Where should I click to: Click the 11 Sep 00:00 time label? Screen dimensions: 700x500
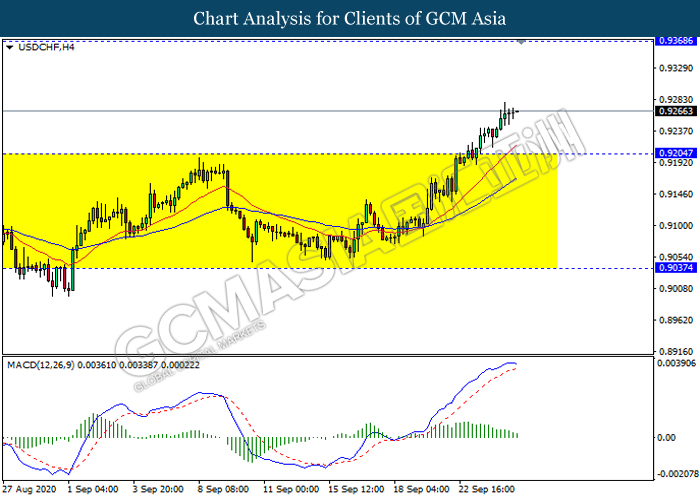pyautogui.click(x=291, y=489)
